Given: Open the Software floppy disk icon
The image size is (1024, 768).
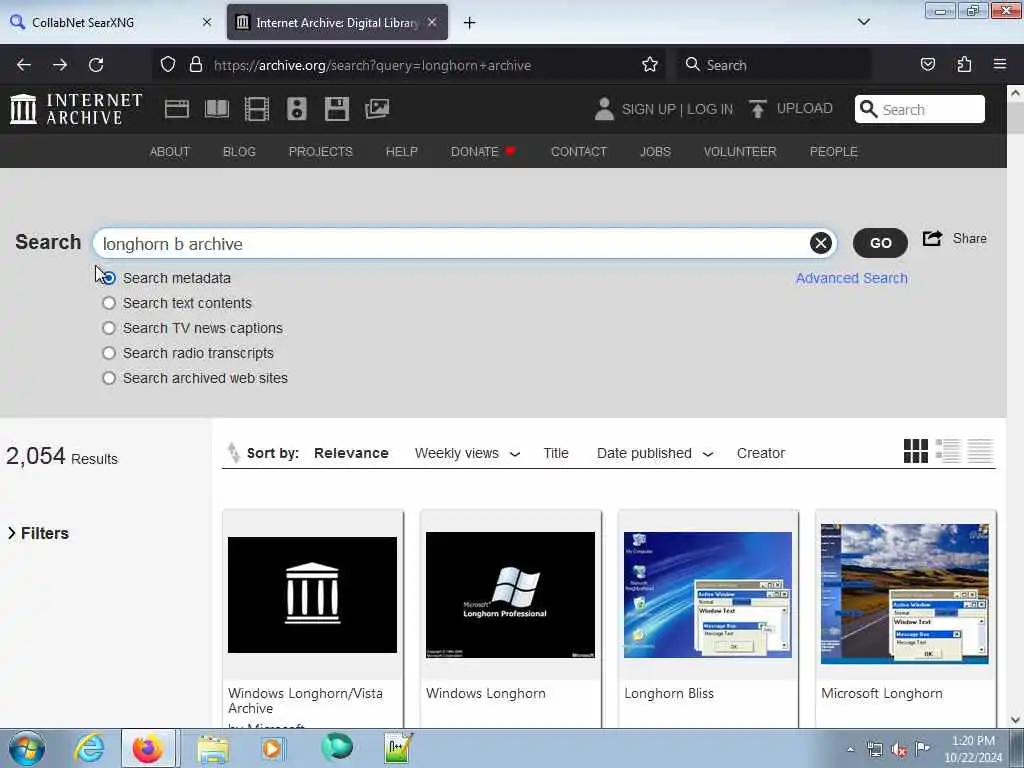Looking at the screenshot, I should (336, 108).
